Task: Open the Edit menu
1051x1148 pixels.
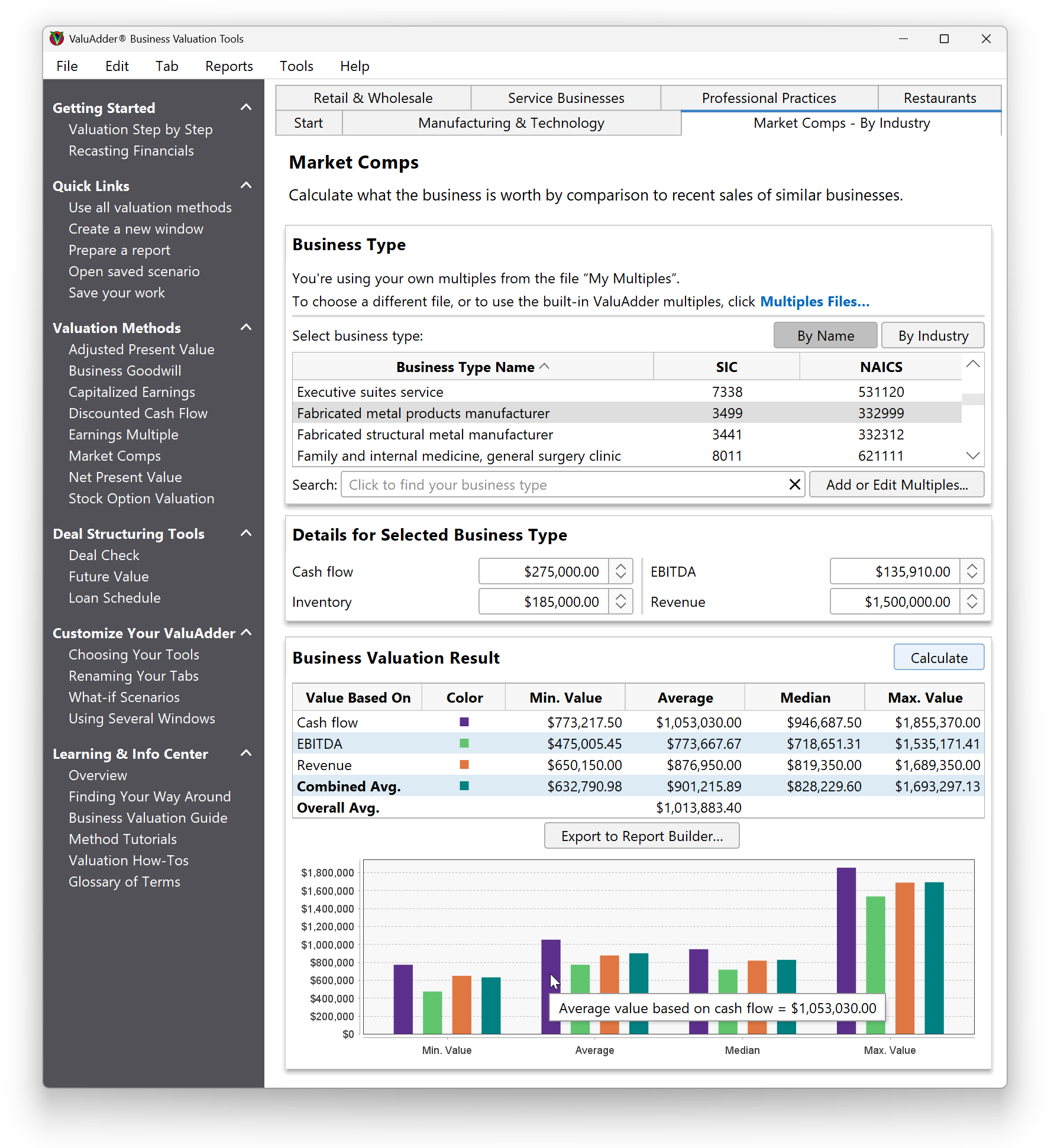Action: (x=117, y=66)
